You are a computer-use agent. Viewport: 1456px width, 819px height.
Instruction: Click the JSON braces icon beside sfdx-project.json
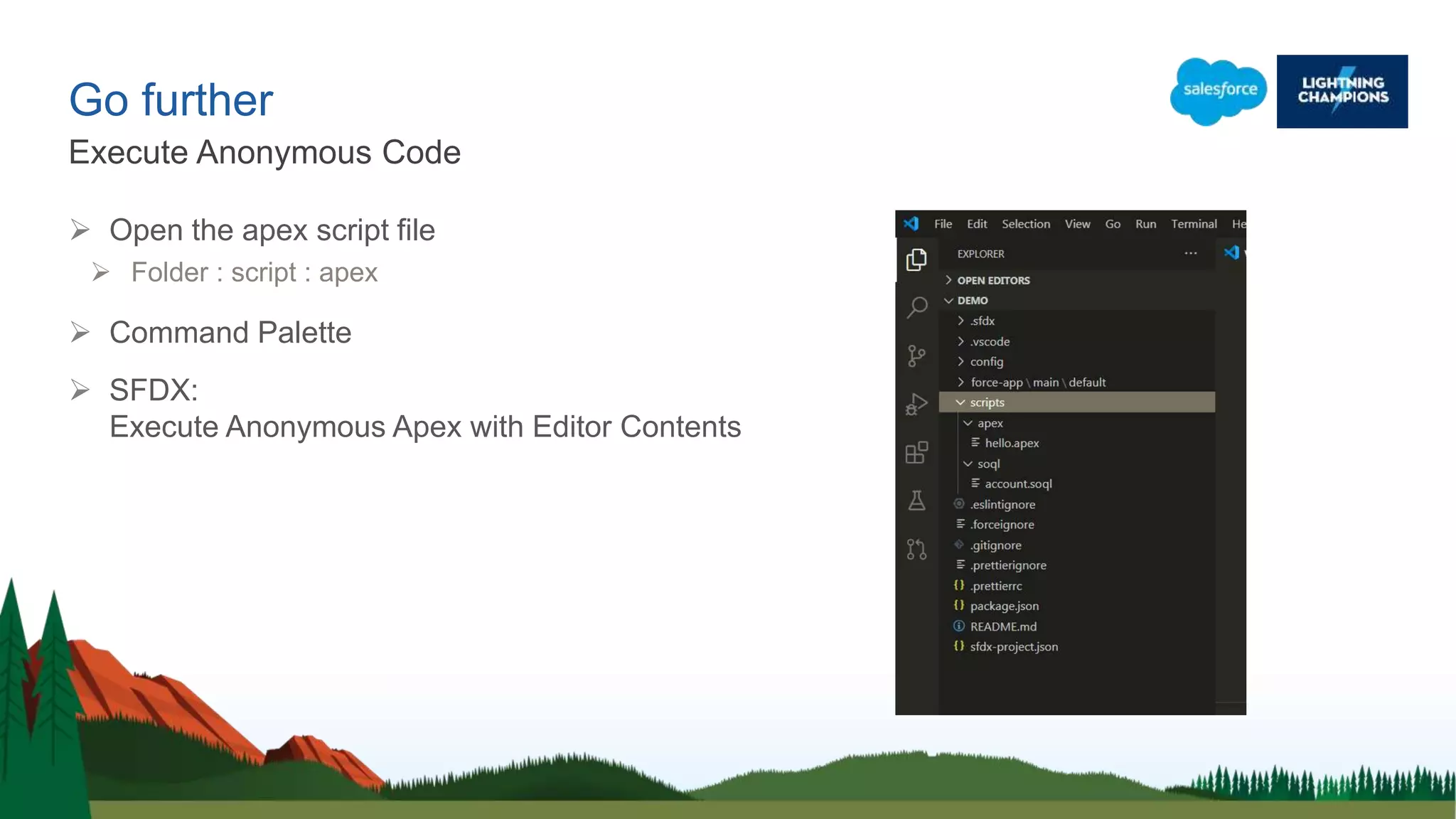click(x=959, y=646)
